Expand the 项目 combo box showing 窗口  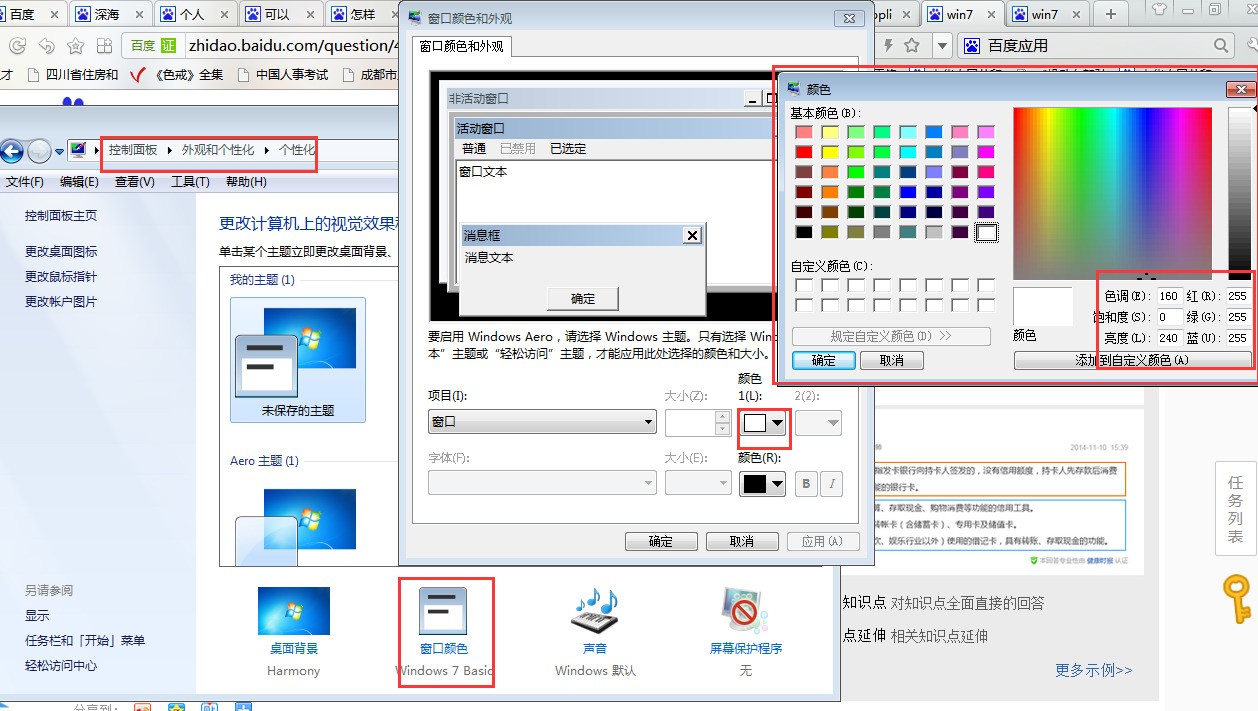[x=542, y=423]
